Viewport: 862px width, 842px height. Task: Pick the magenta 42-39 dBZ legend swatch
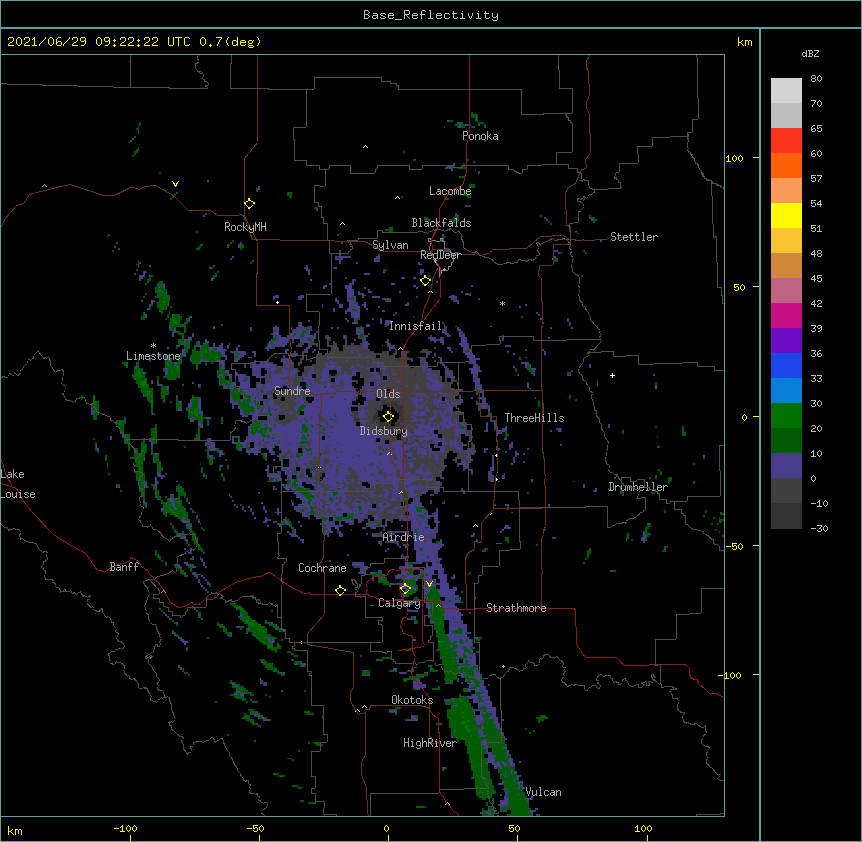(786, 315)
